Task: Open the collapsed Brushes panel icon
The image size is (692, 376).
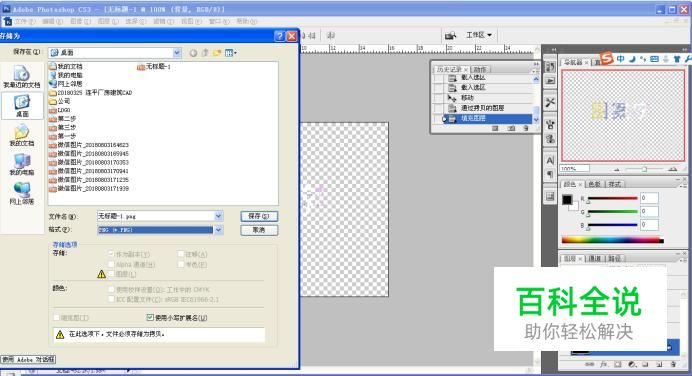Action: tap(550, 125)
